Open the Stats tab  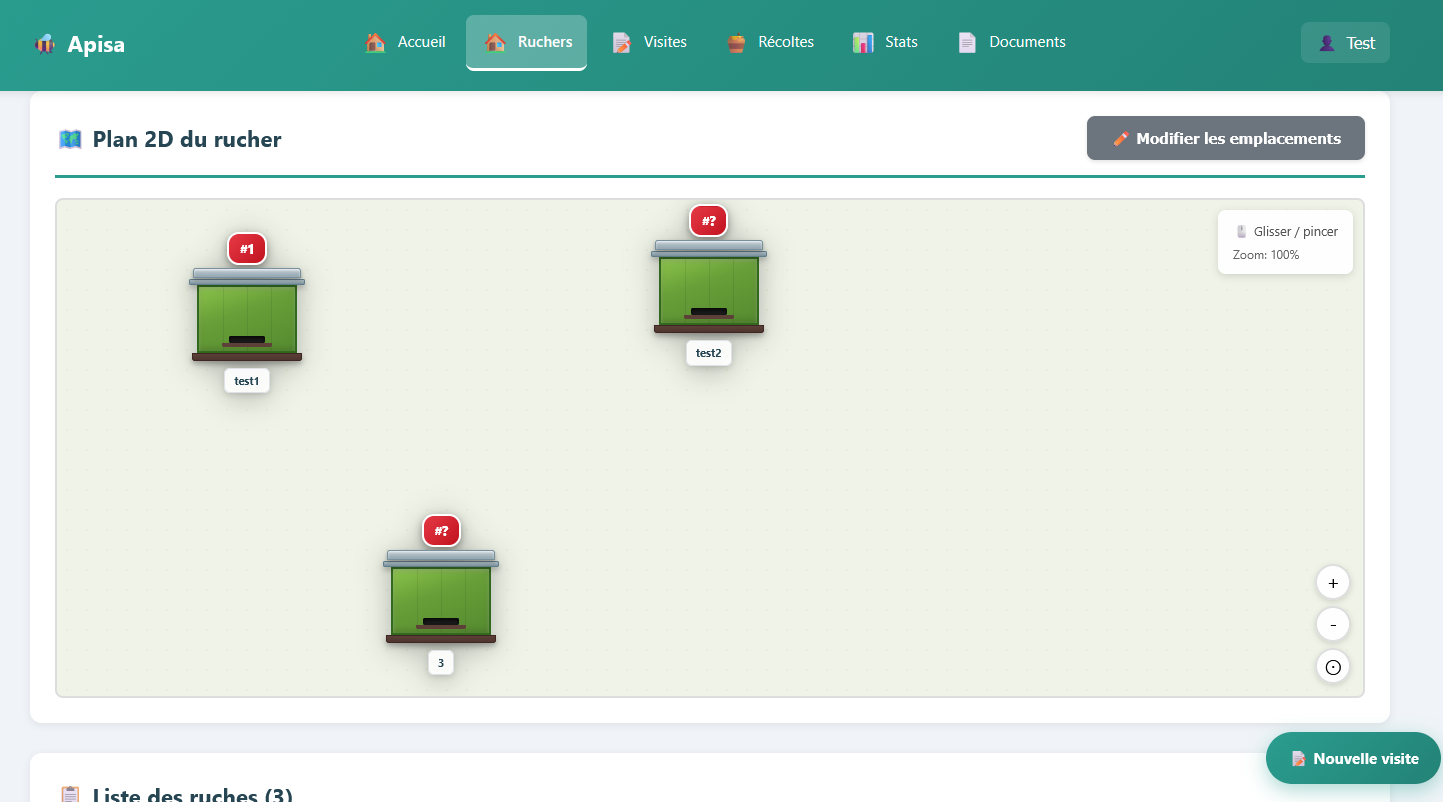[885, 42]
